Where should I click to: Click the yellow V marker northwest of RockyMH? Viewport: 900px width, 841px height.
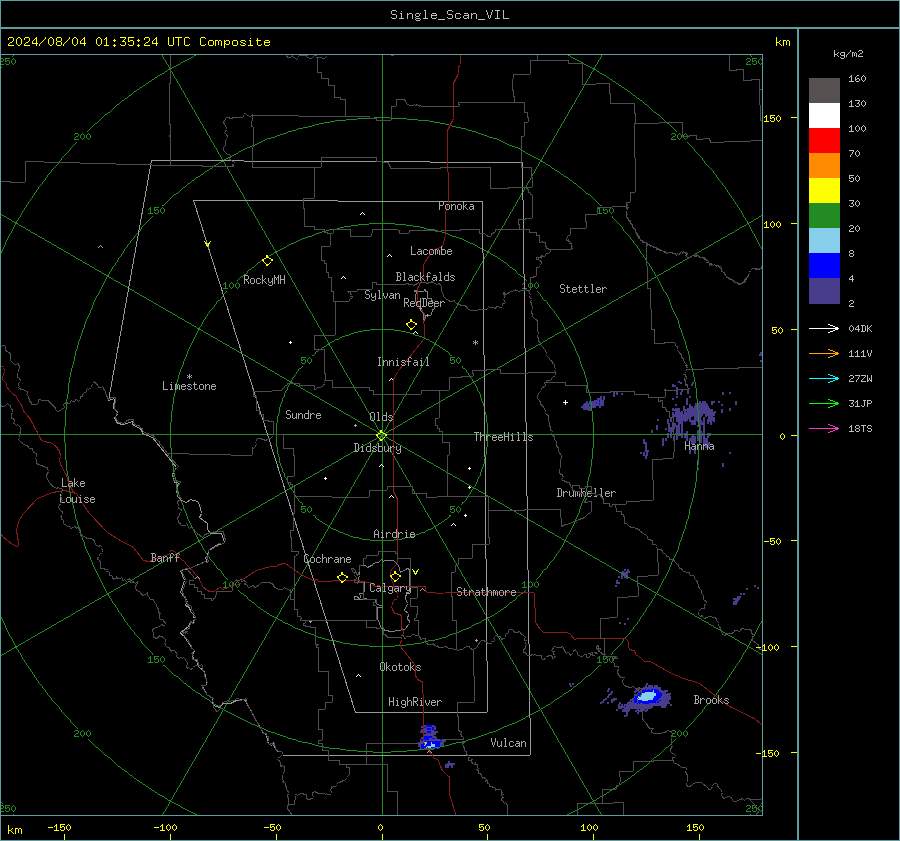[208, 244]
